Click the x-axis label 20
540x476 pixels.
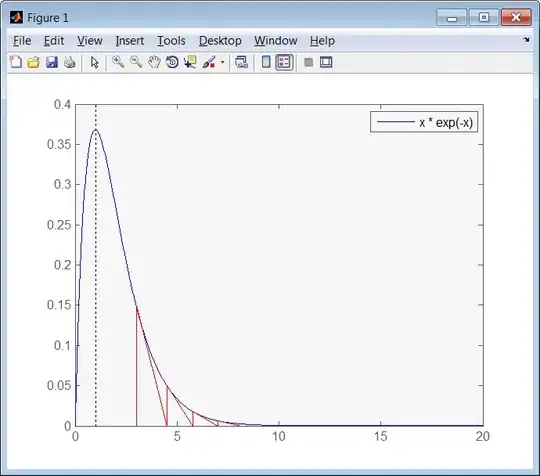[x=482, y=437]
